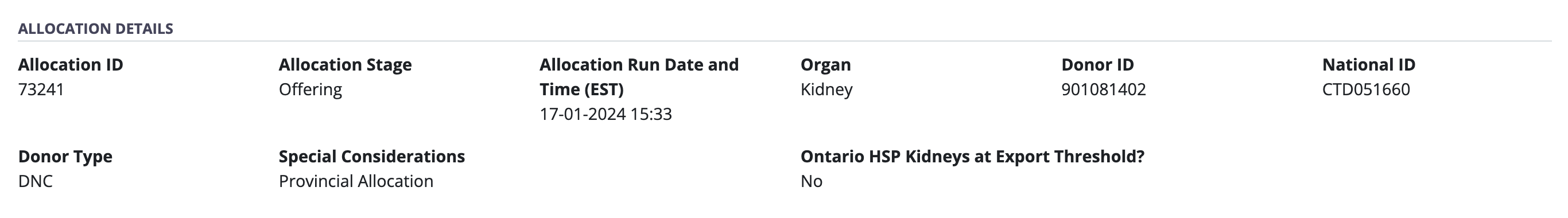Select the date 17-01-2024 15:33
1568x218 pixels.
click(606, 114)
